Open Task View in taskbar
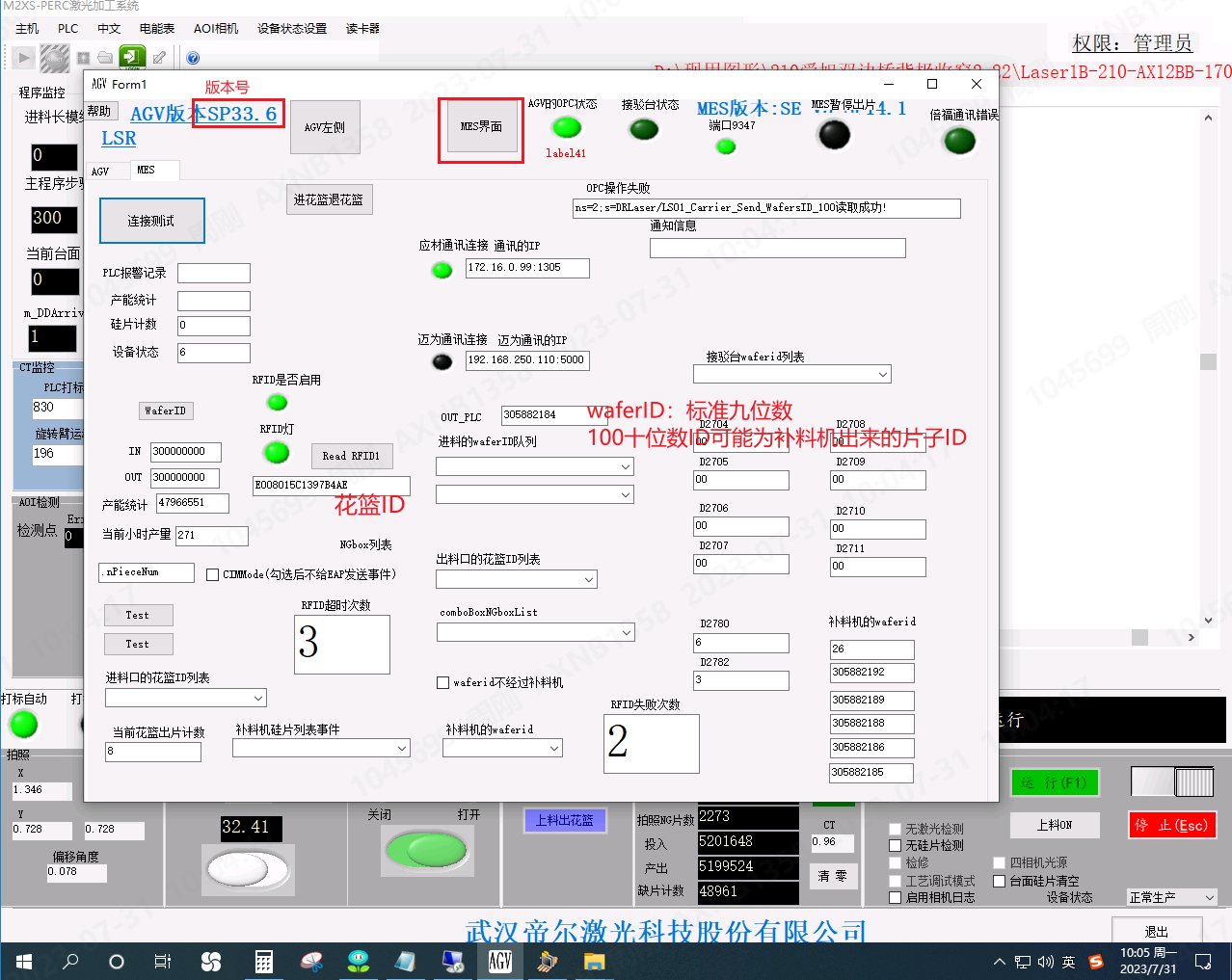Image resolution: width=1232 pixels, height=980 pixels. tap(163, 961)
